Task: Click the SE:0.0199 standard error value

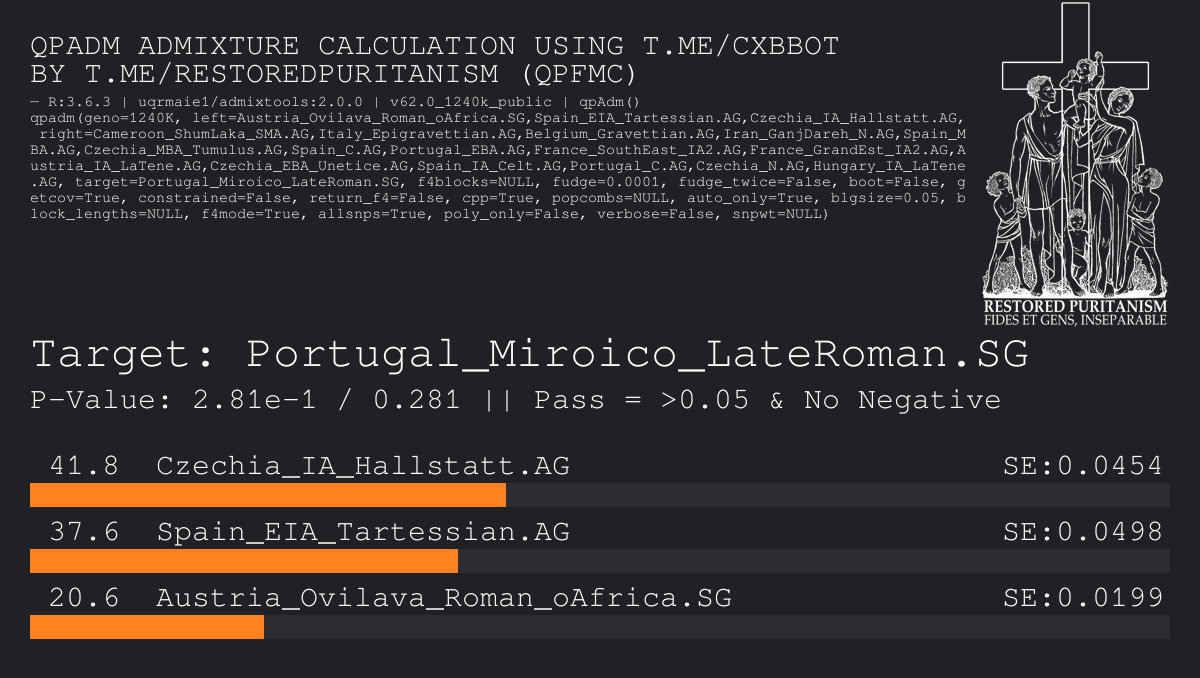Action: pos(1082,598)
